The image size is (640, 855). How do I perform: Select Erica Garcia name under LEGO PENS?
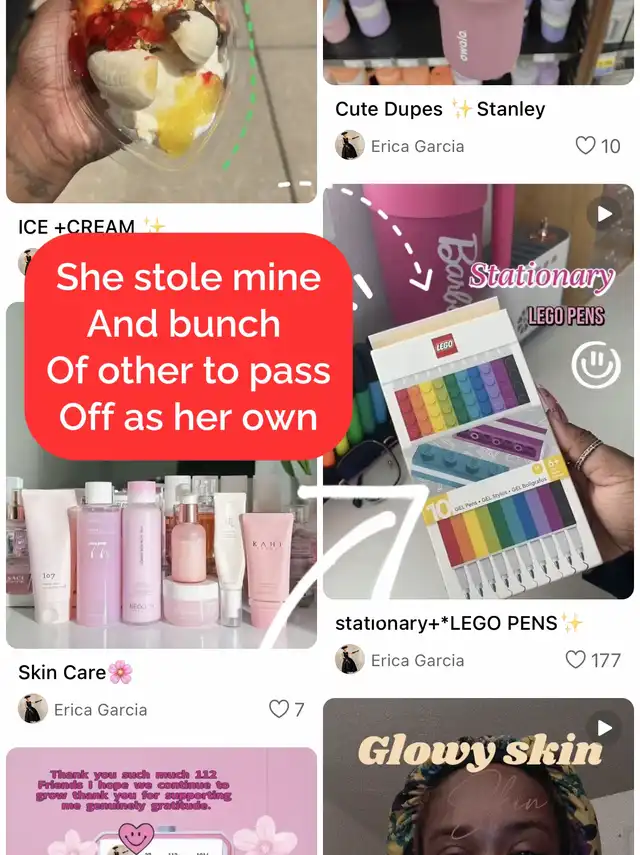pyautogui.click(x=418, y=660)
